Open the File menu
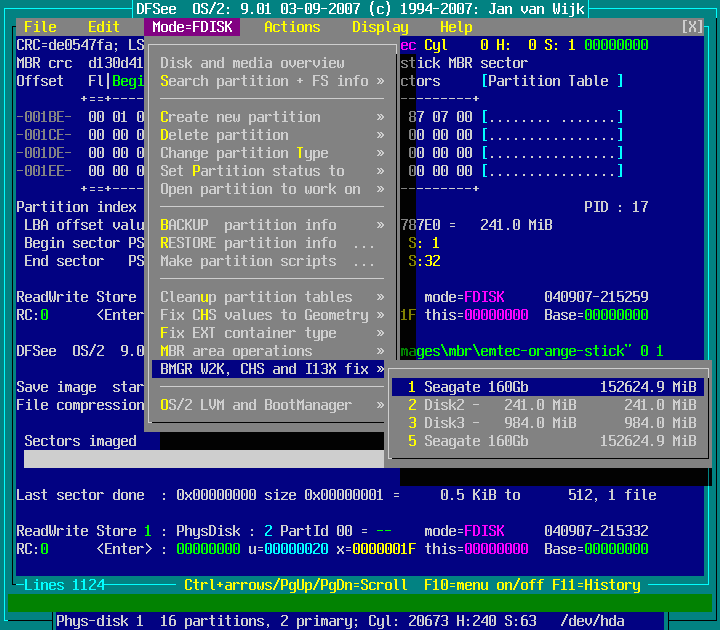Image resolution: width=720 pixels, height=630 pixels. pos(40,27)
